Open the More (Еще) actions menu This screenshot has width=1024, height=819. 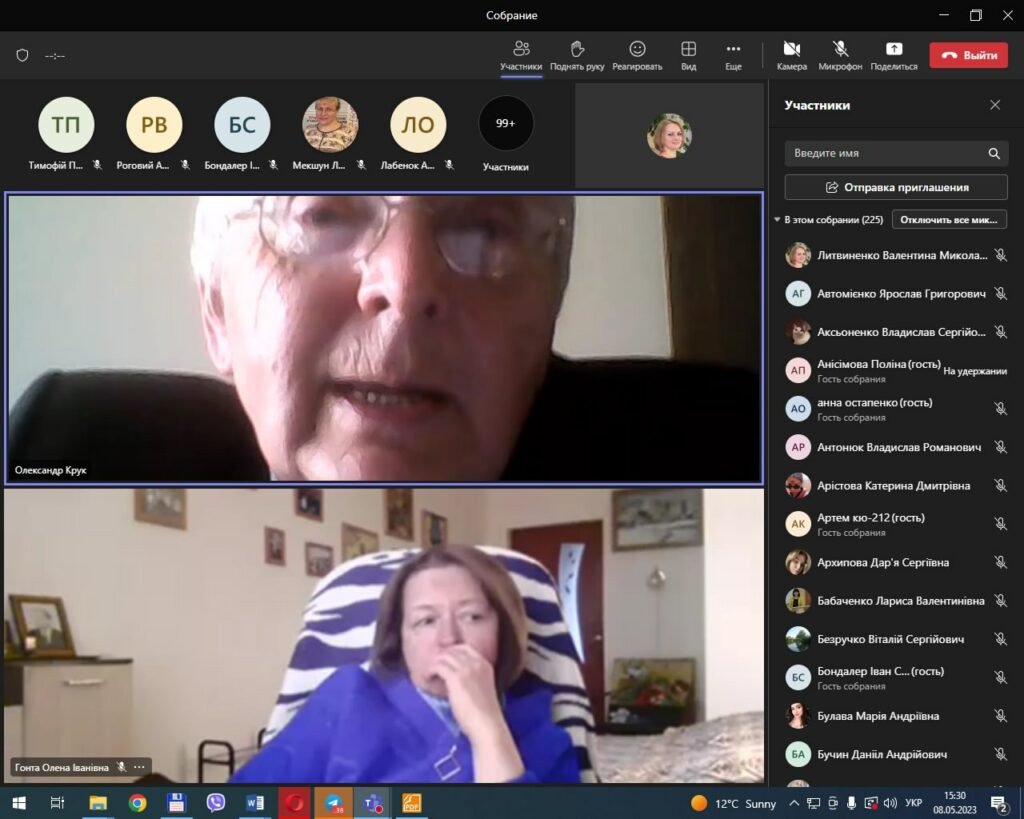(733, 55)
